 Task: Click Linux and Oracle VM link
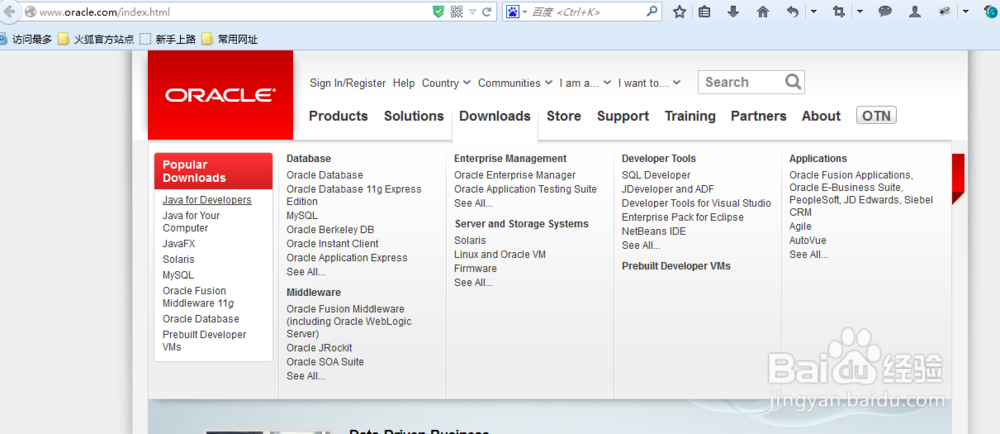click(500, 254)
